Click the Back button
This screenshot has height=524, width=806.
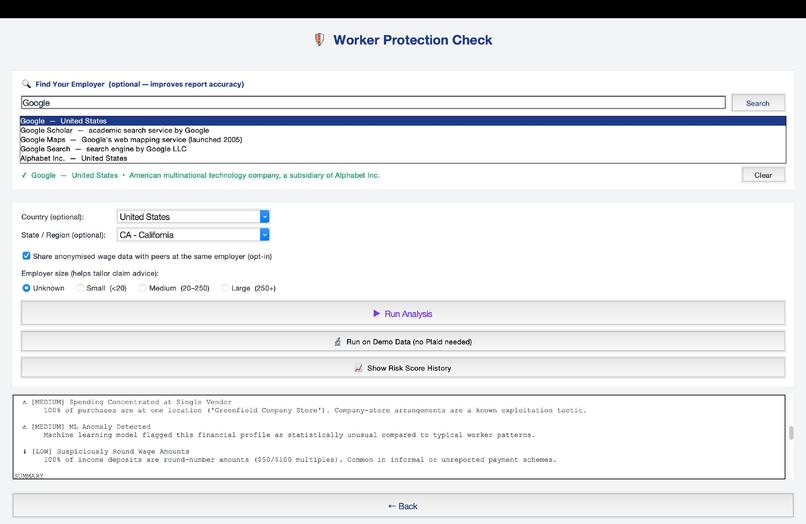click(x=403, y=506)
